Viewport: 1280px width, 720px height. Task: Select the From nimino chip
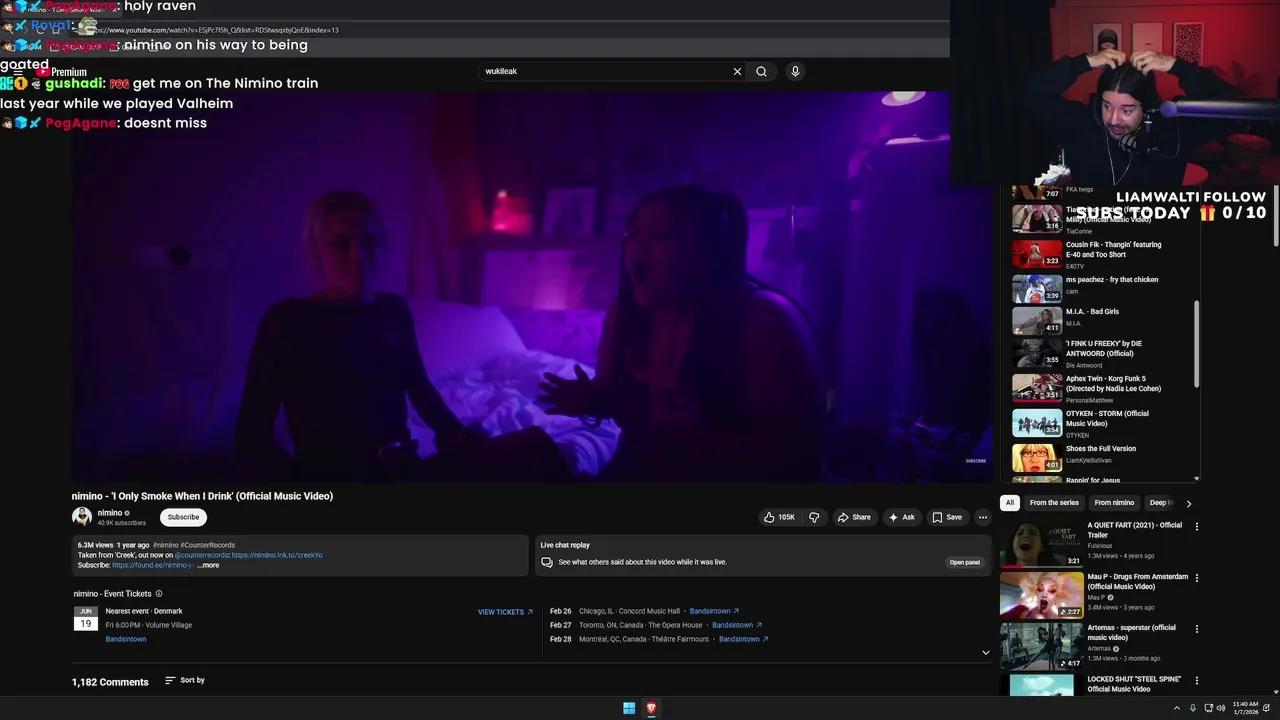pos(1114,503)
